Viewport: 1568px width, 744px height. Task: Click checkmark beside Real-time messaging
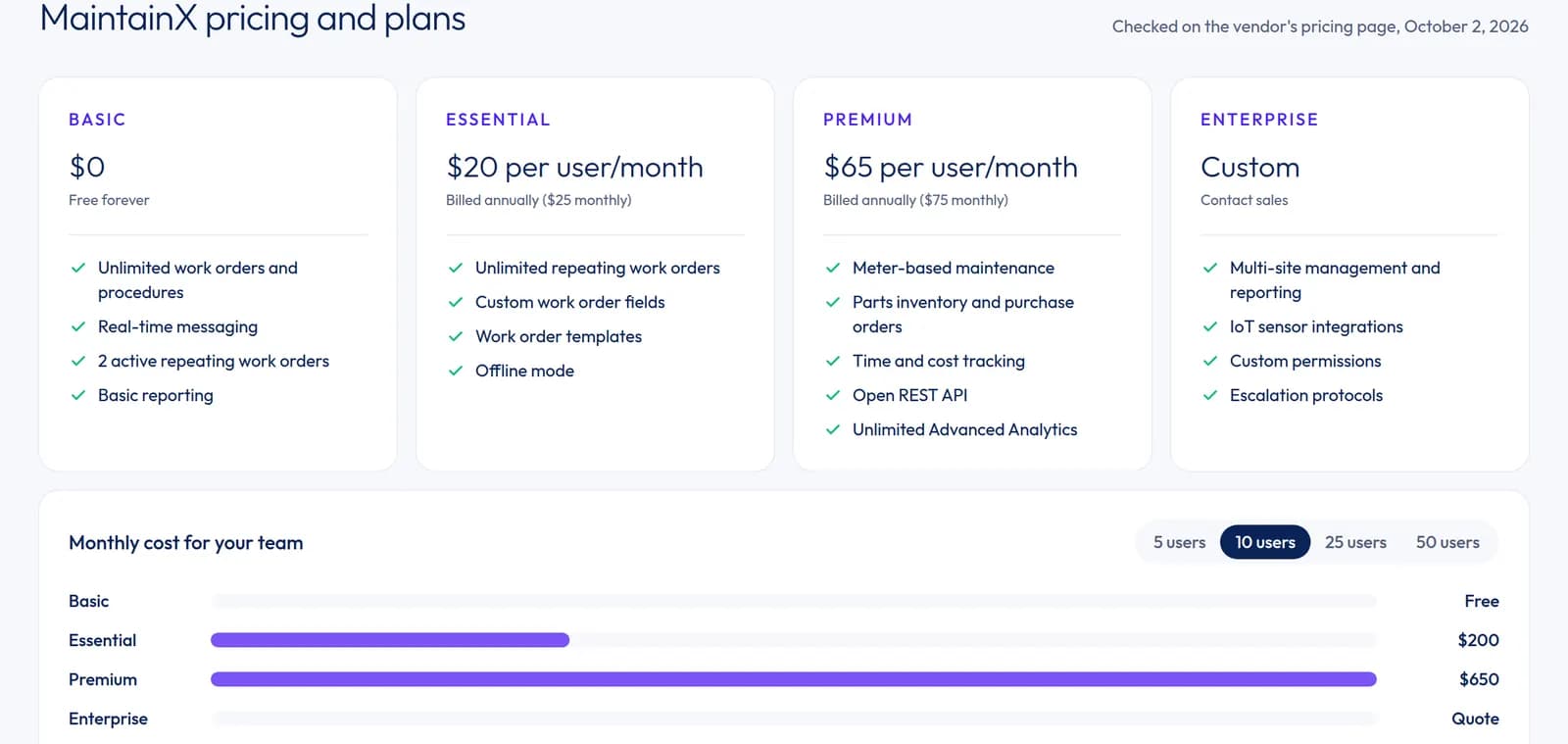(78, 326)
